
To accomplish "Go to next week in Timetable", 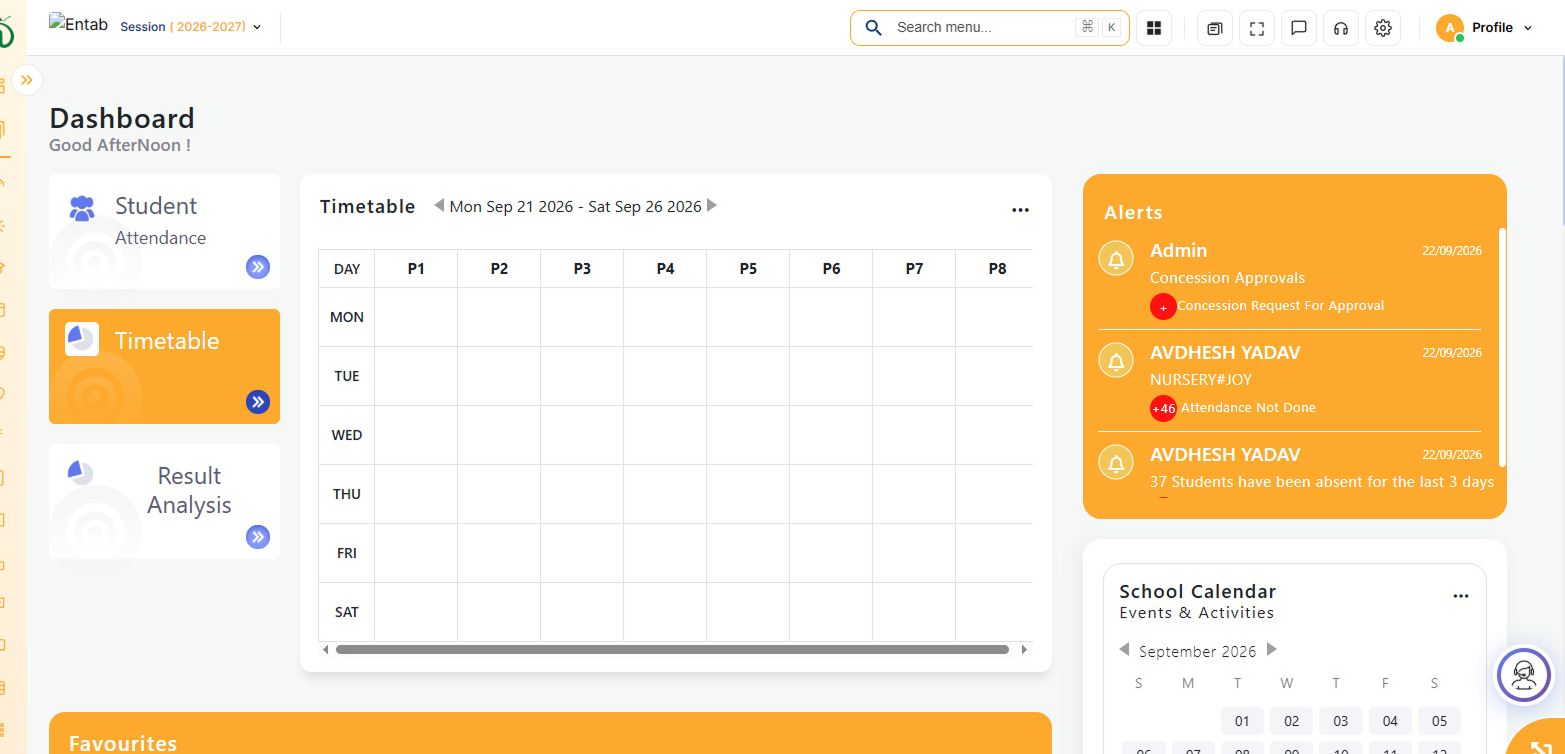I will [712, 205].
